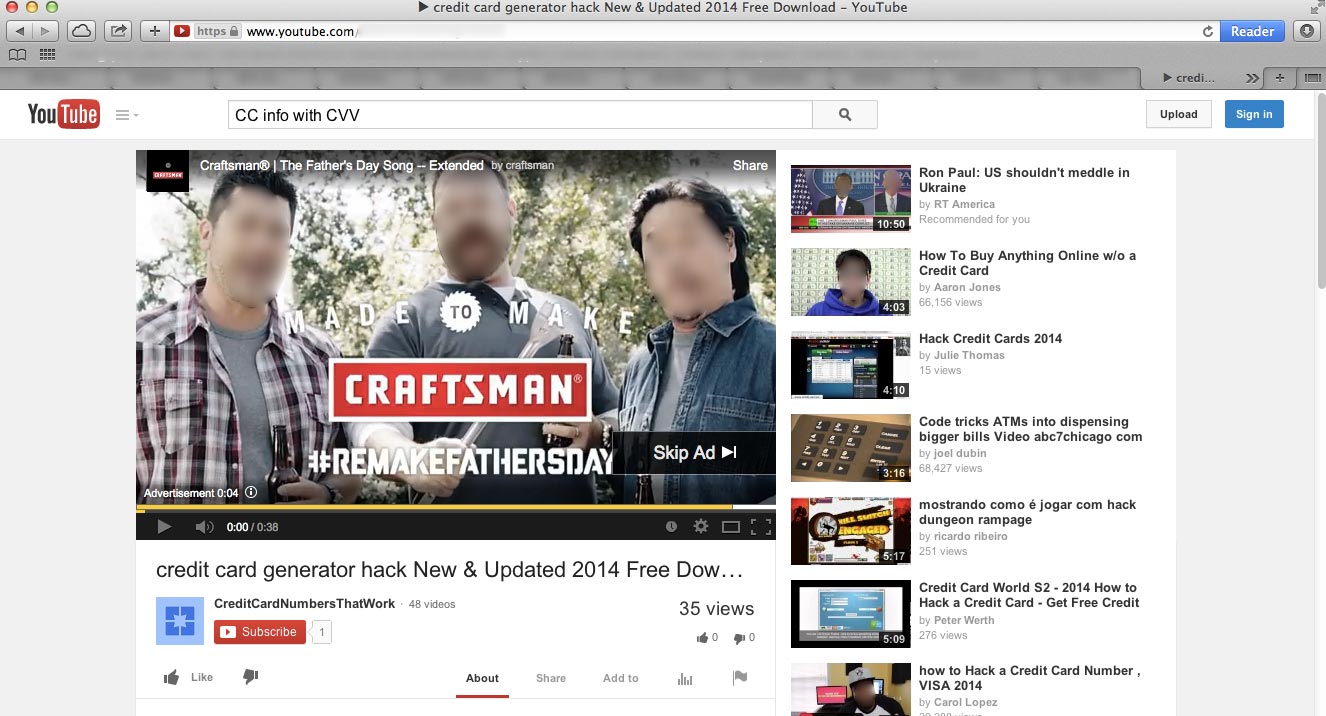Viewport: 1326px width, 716px height.
Task: Enter fullscreen mode in video player
Action: tap(761, 527)
